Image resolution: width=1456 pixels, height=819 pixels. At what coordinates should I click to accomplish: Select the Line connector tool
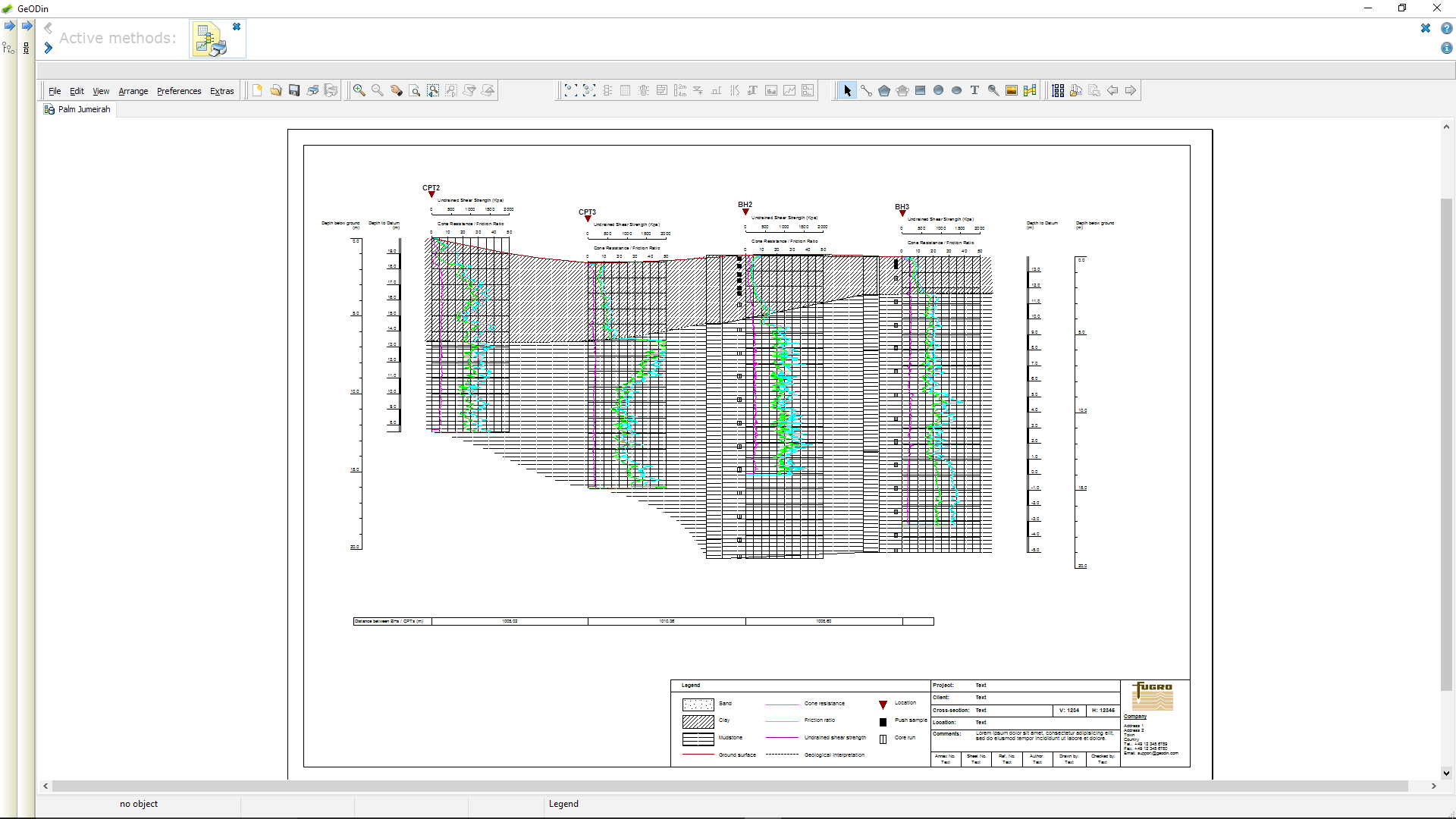point(866,90)
